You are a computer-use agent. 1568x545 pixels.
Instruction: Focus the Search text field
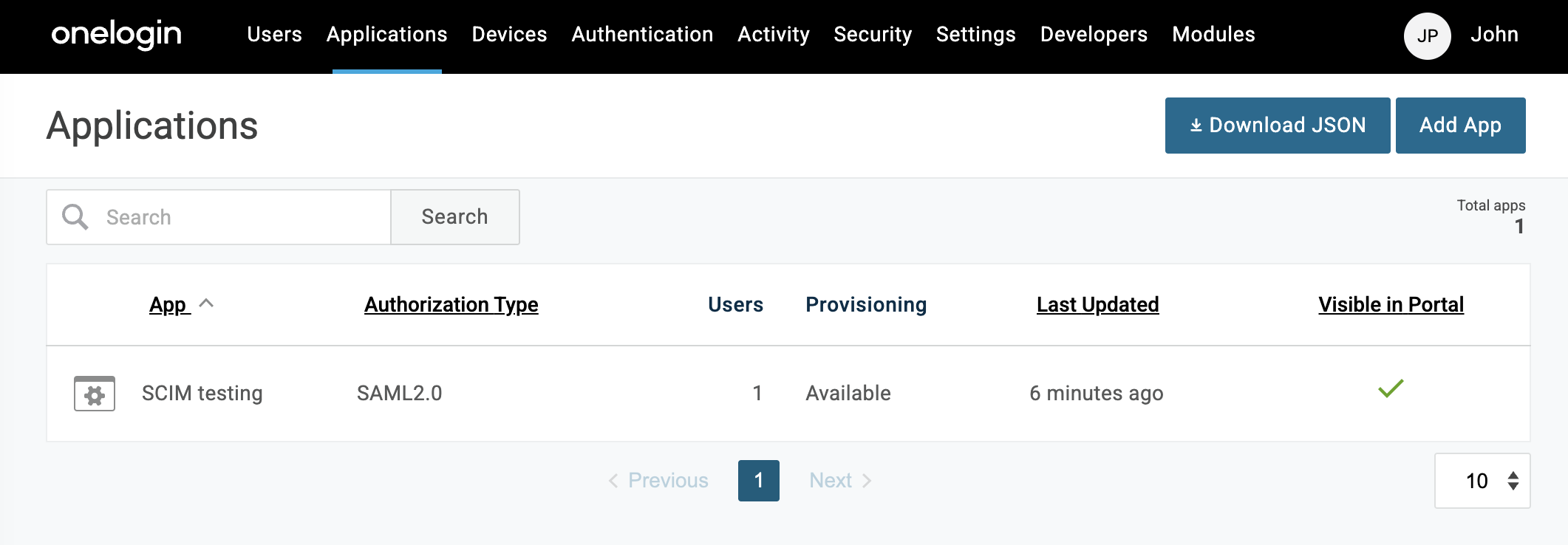(244, 217)
